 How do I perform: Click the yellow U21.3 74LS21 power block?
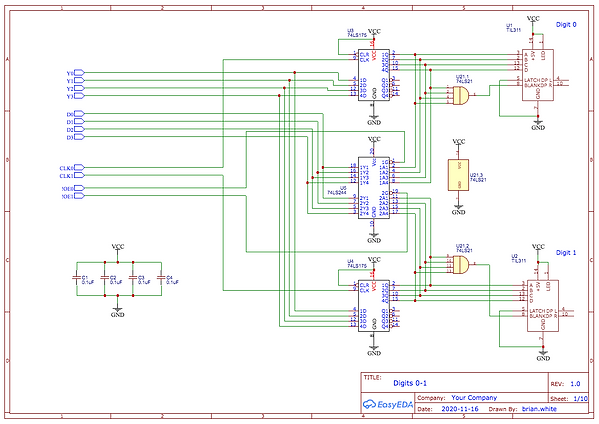pos(458,175)
